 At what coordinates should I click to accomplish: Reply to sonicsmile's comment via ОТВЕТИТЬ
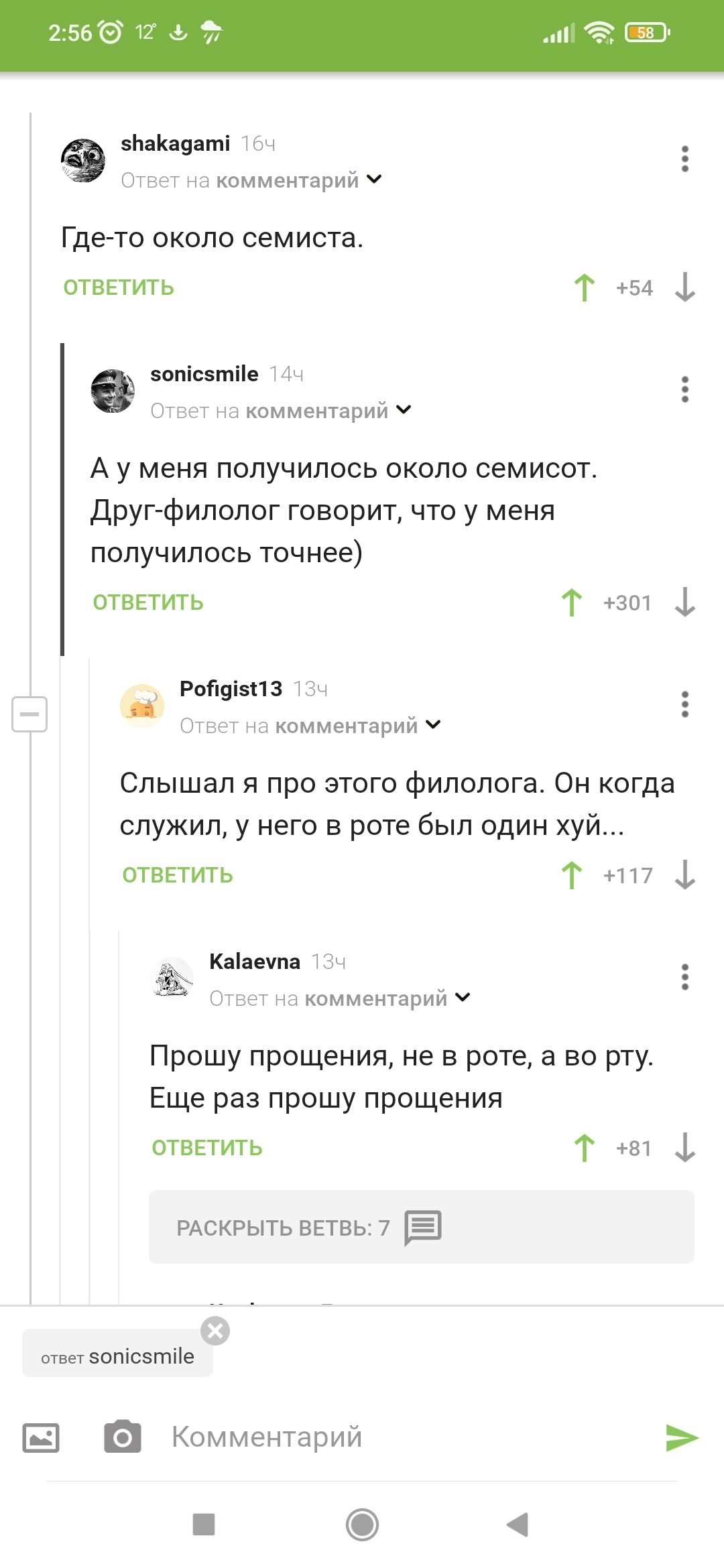point(148,602)
